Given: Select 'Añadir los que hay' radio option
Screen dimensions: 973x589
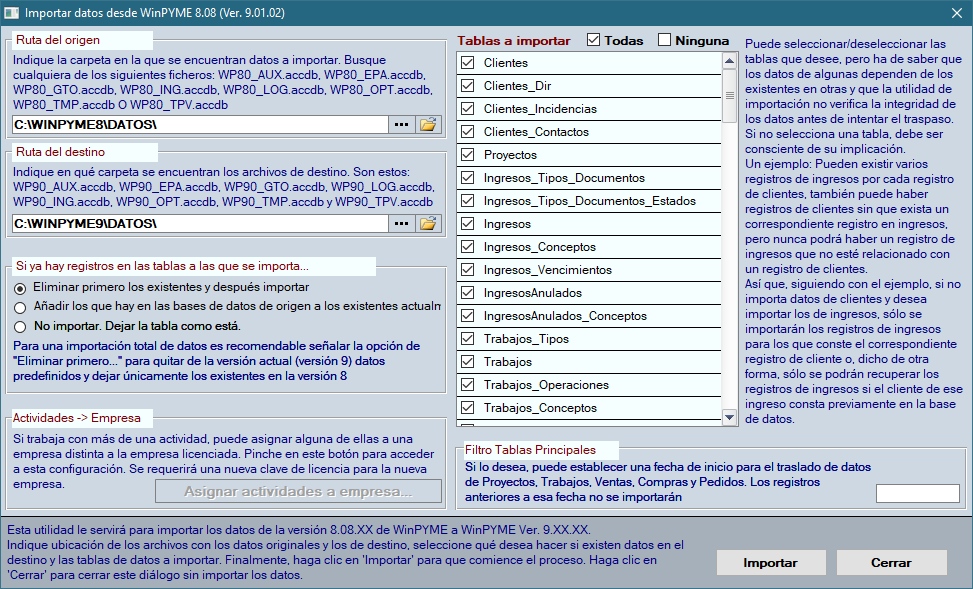Looking at the screenshot, I should click(20, 307).
